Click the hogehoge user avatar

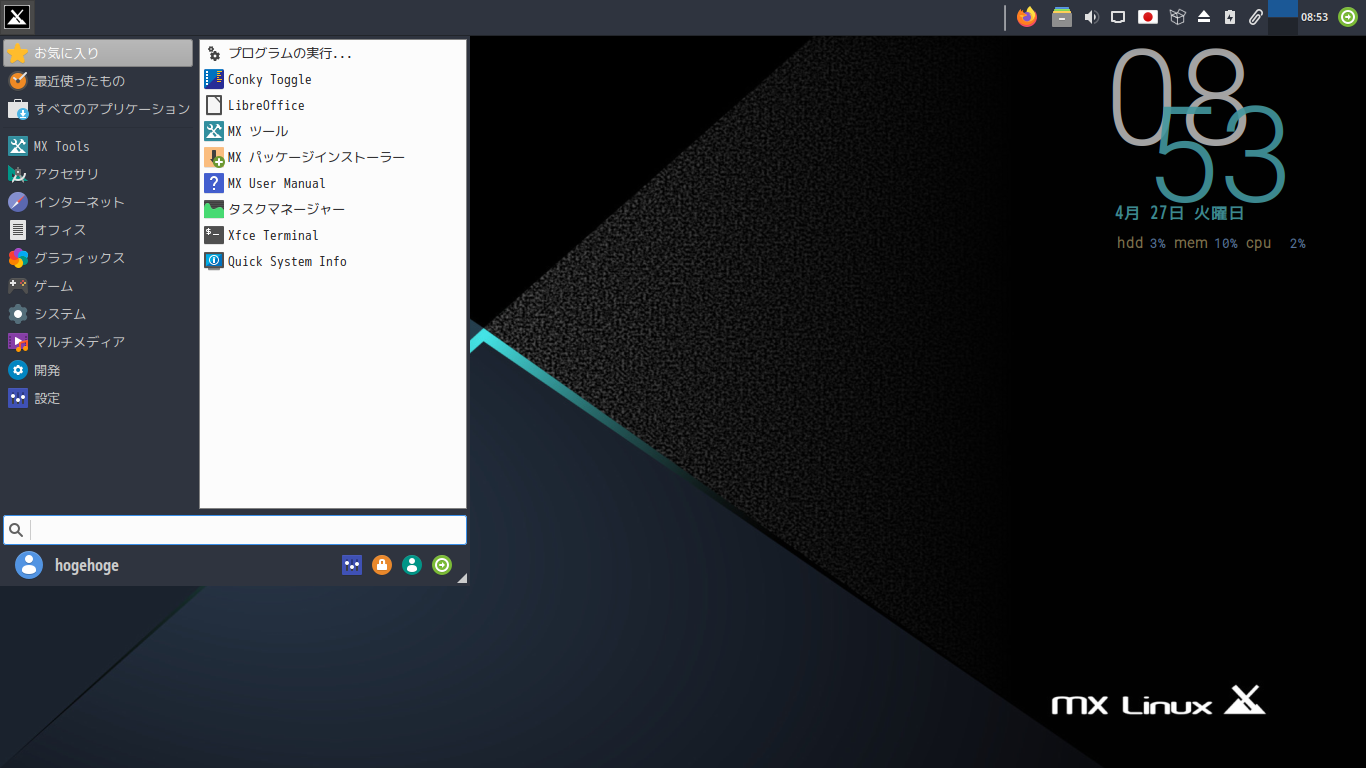pos(29,565)
